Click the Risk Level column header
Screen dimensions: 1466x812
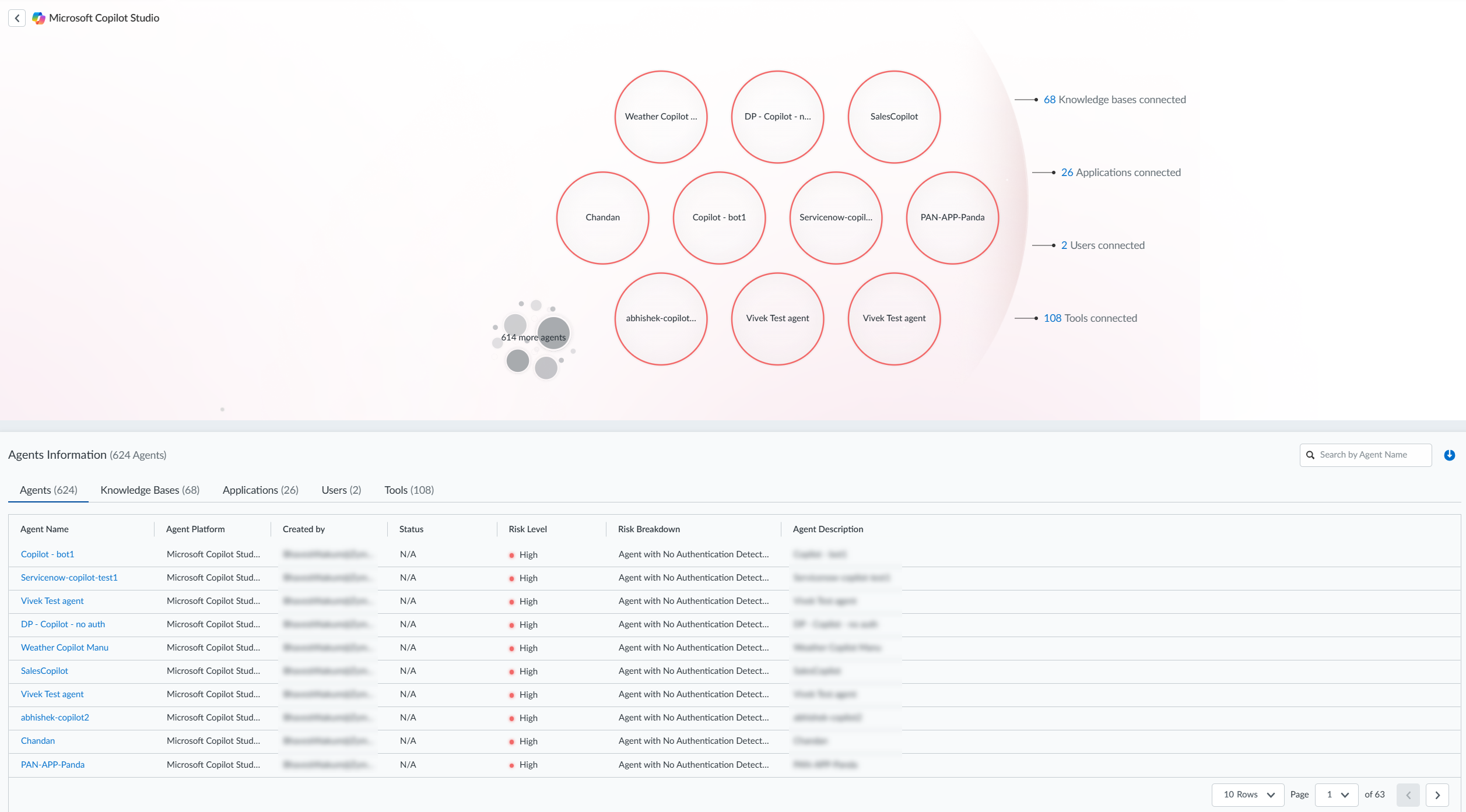point(527,529)
